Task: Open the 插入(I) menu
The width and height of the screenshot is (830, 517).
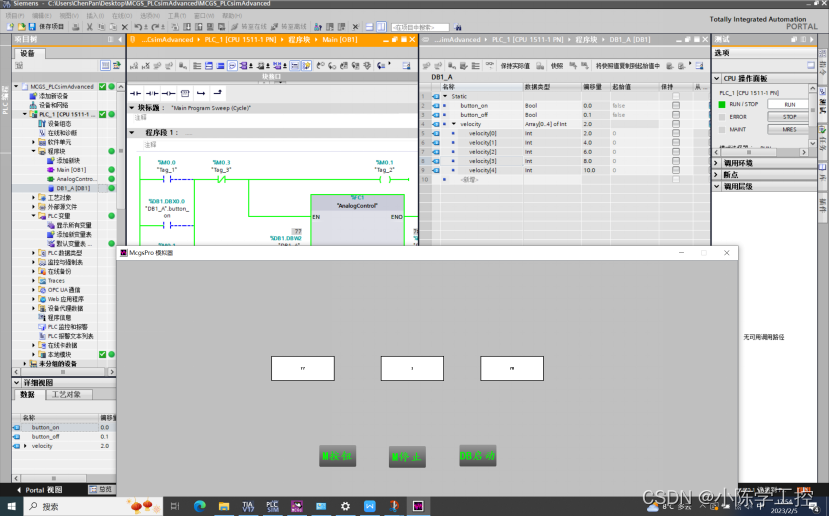Action: pyautogui.click(x=95, y=16)
